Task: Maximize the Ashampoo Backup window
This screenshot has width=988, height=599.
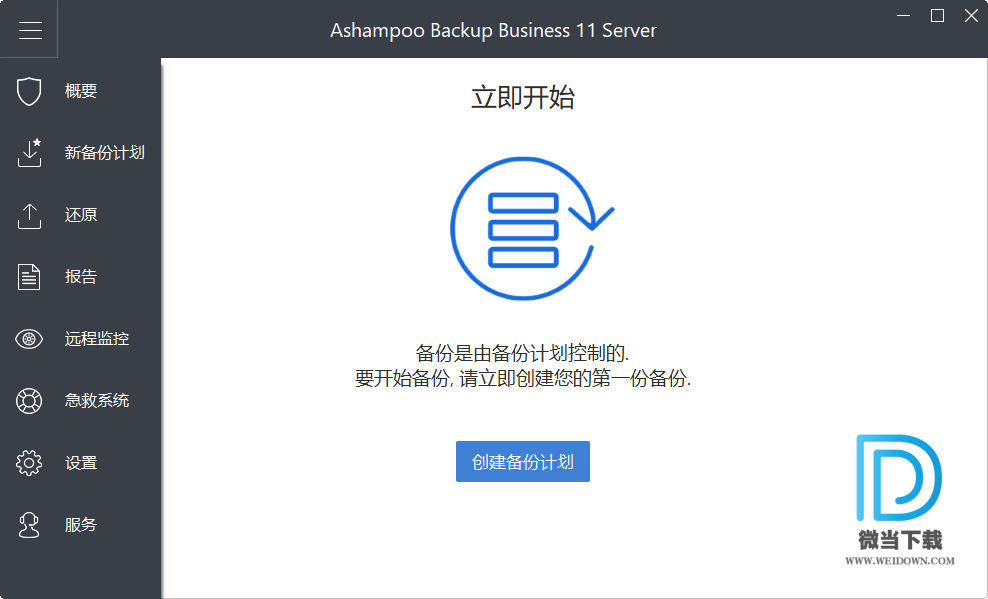Action: click(938, 16)
